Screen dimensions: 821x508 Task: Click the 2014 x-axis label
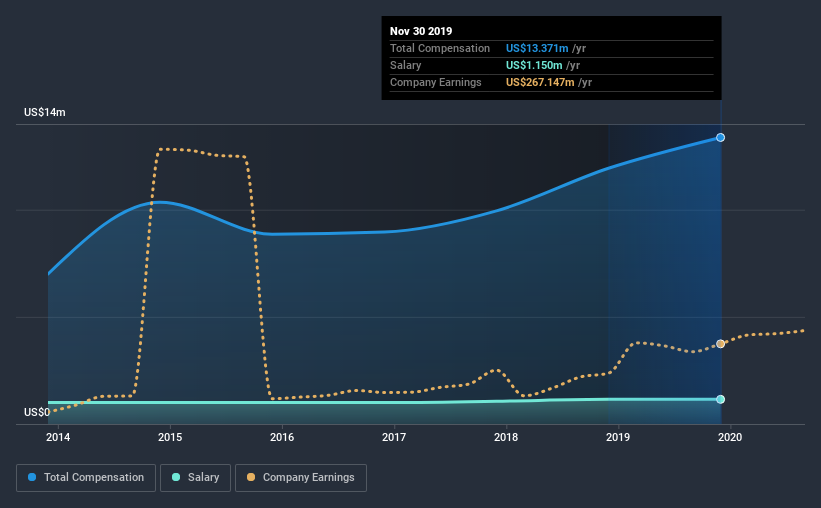[x=58, y=437]
